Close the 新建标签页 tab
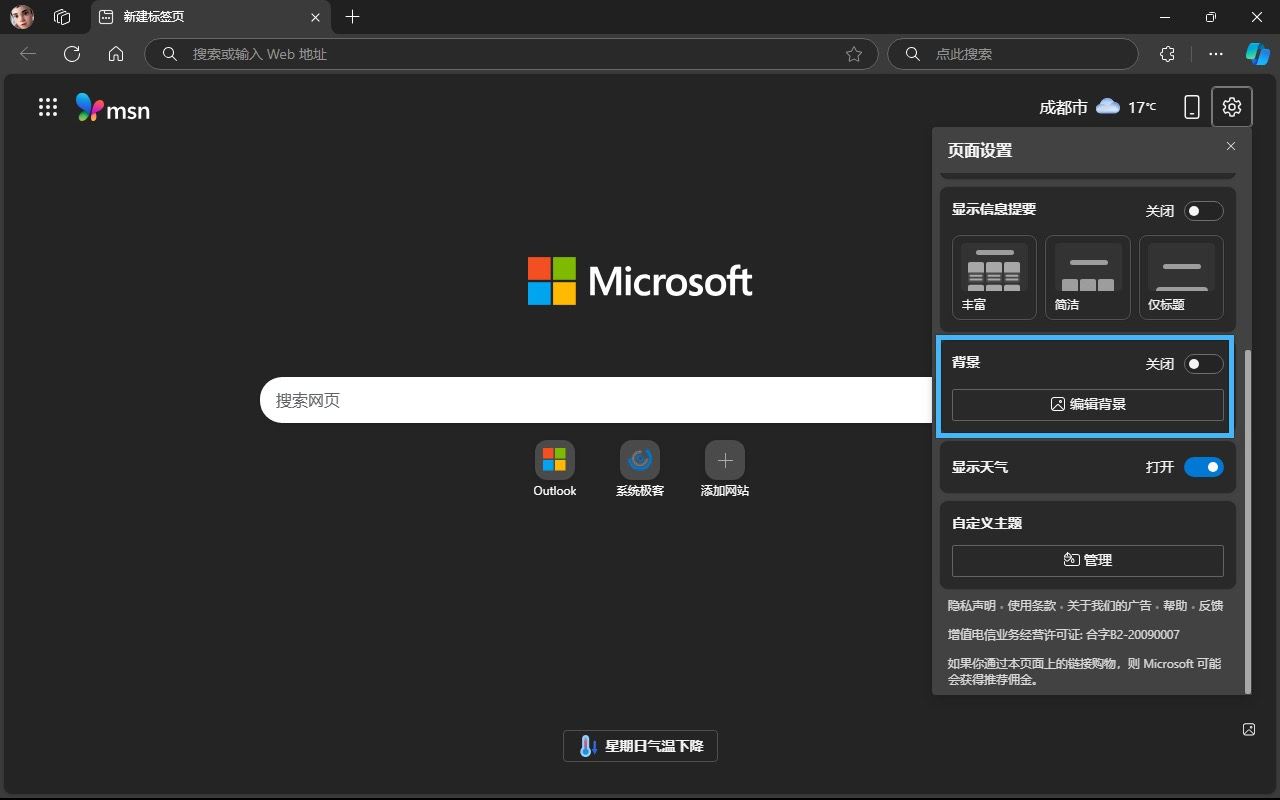The width and height of the screenshot is (1280, 800). tap(316, 17)
